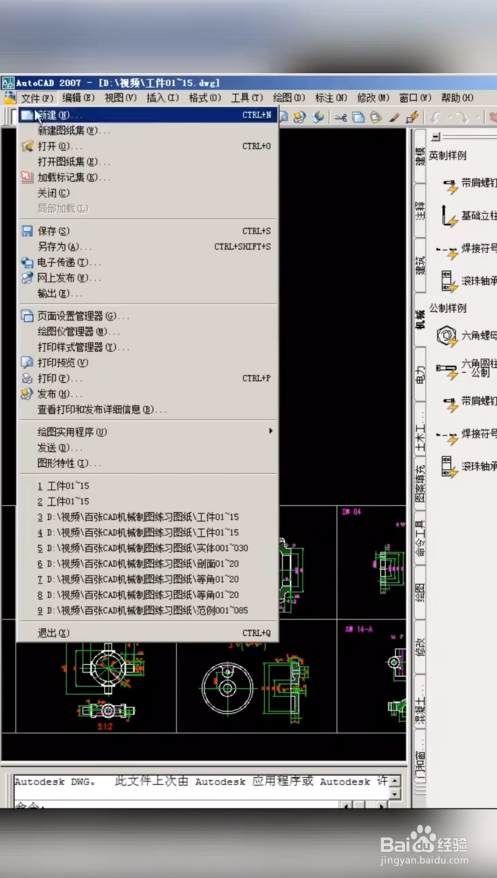Expand 绘图实用程序 submenu

148,432
